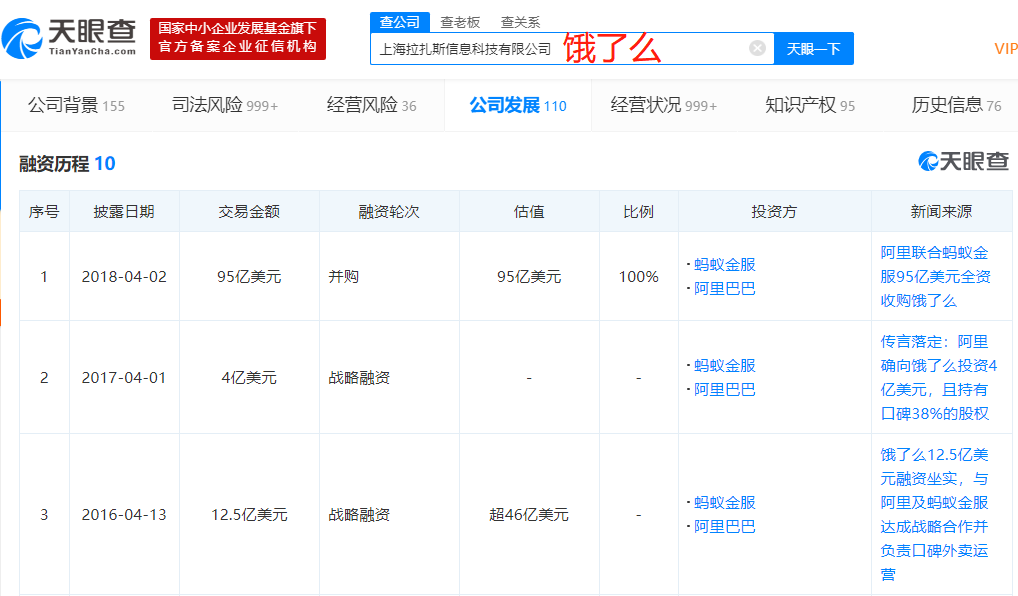Image resolution: width=1018 pixels, height=596 pixels.
Task: Switch to the 查关系 search tab
Action: (520, 22)
